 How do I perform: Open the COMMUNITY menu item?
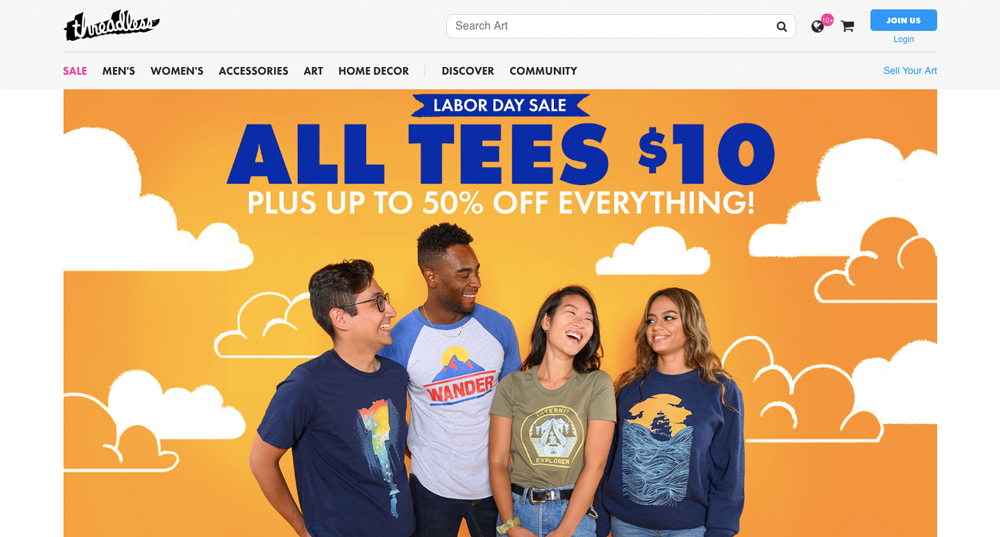(x=543, y=71)
